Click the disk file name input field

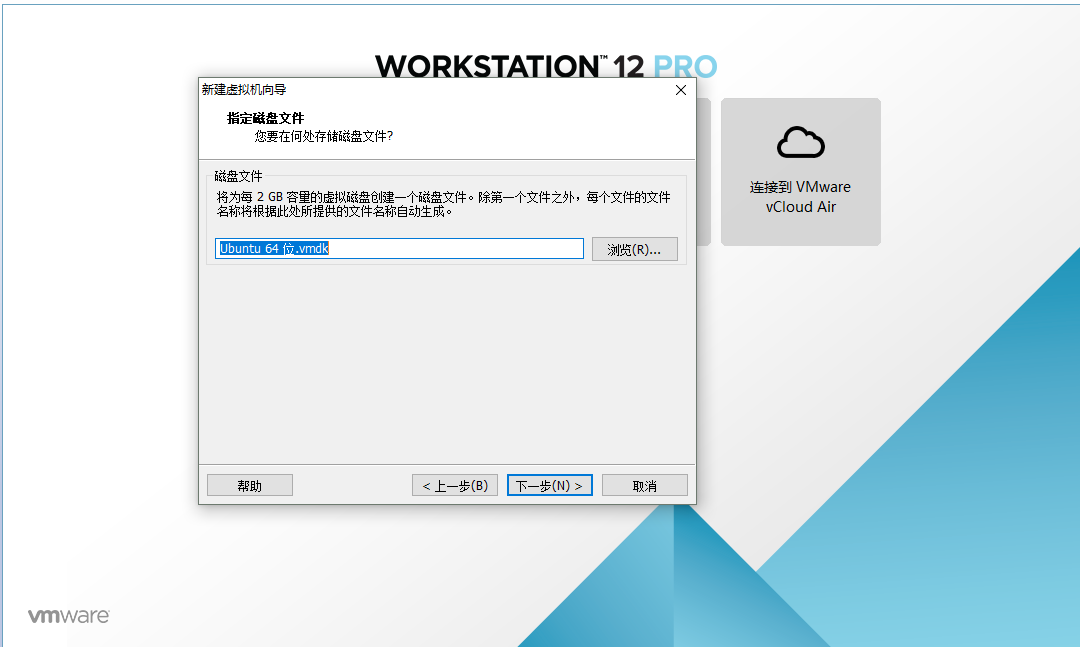(399, 249)
